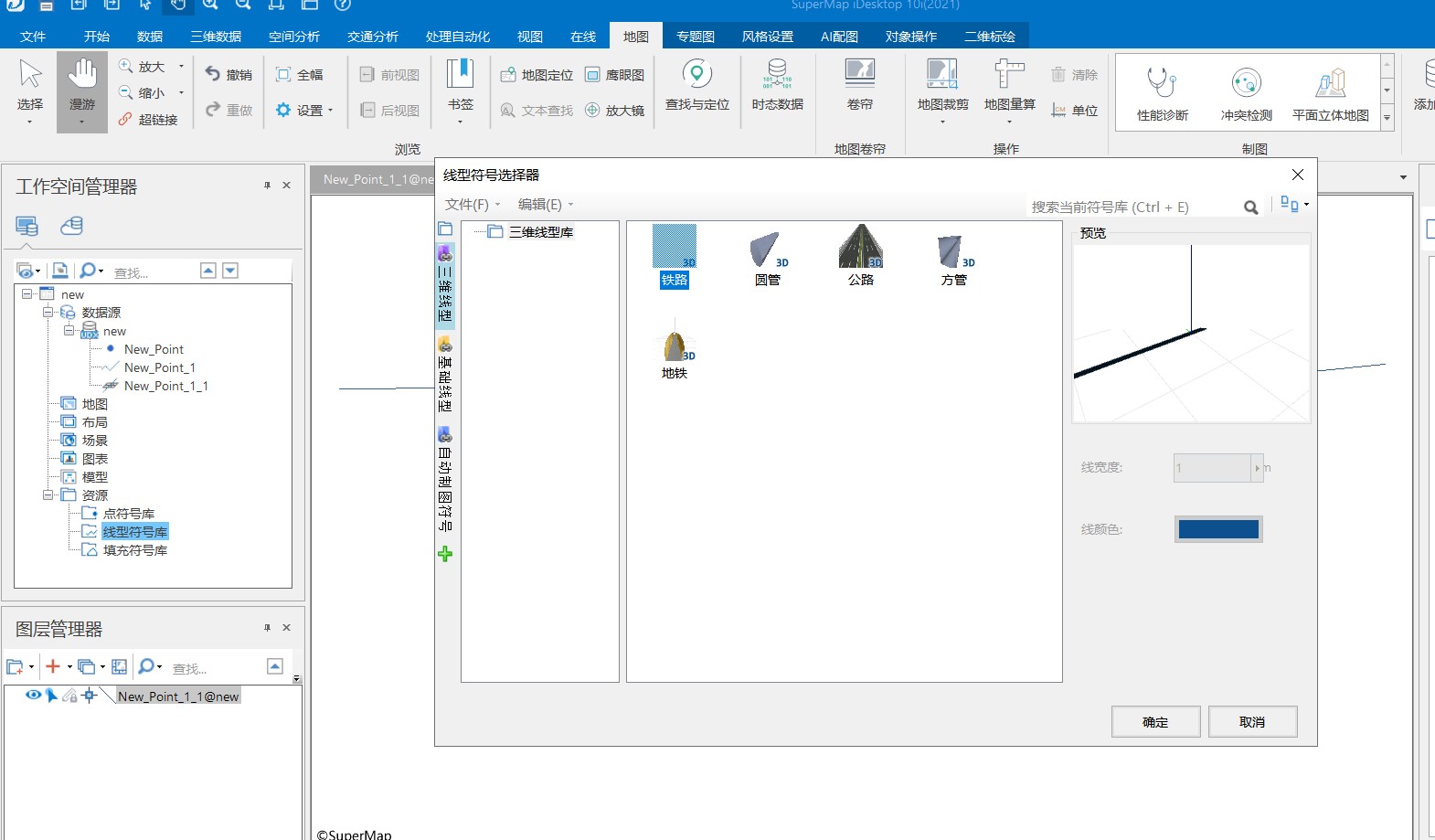Open the 书签 bookmark tool

pos(461,91)
